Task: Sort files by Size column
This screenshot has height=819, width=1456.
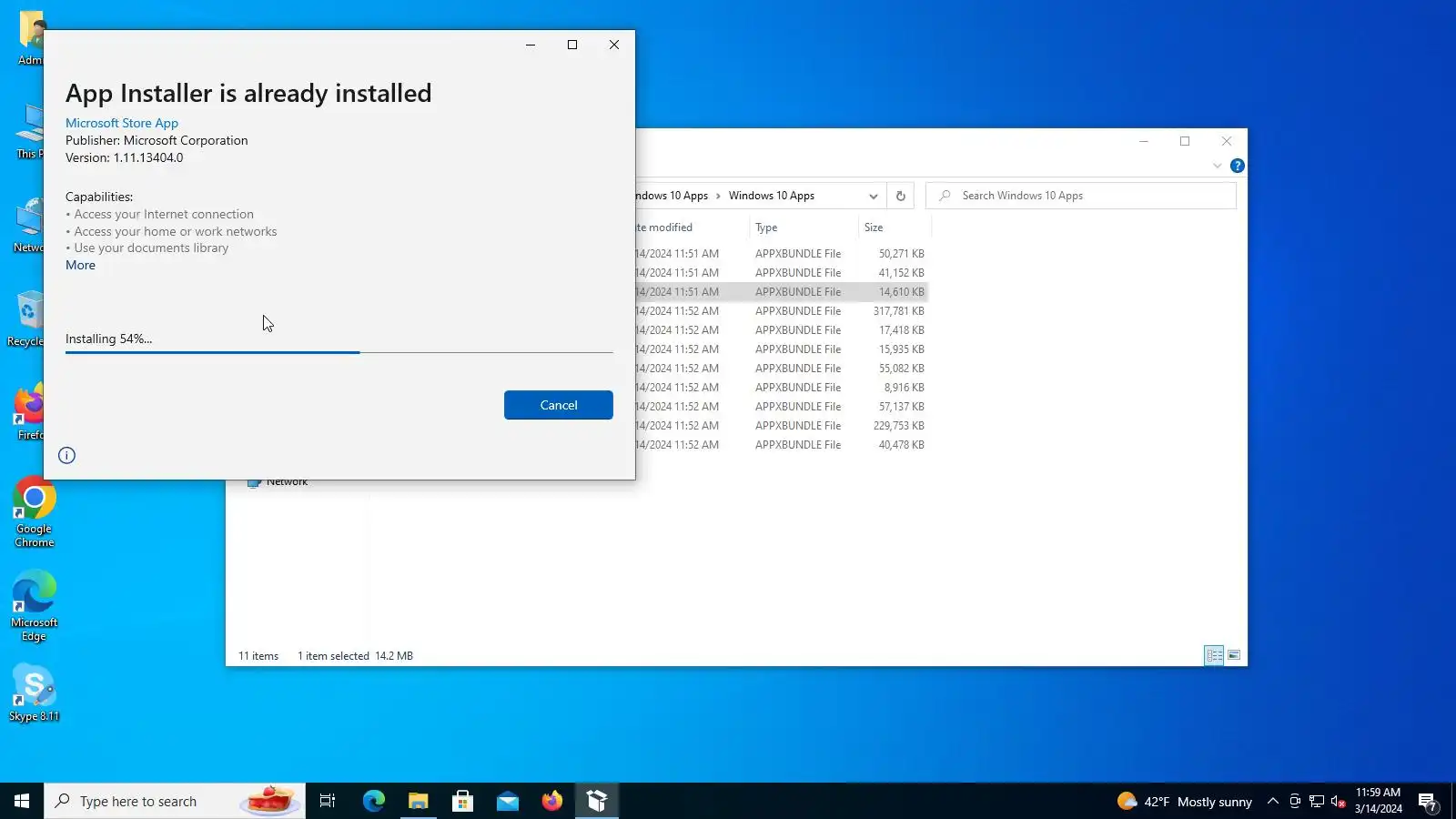Action: [x=894, y=227]
